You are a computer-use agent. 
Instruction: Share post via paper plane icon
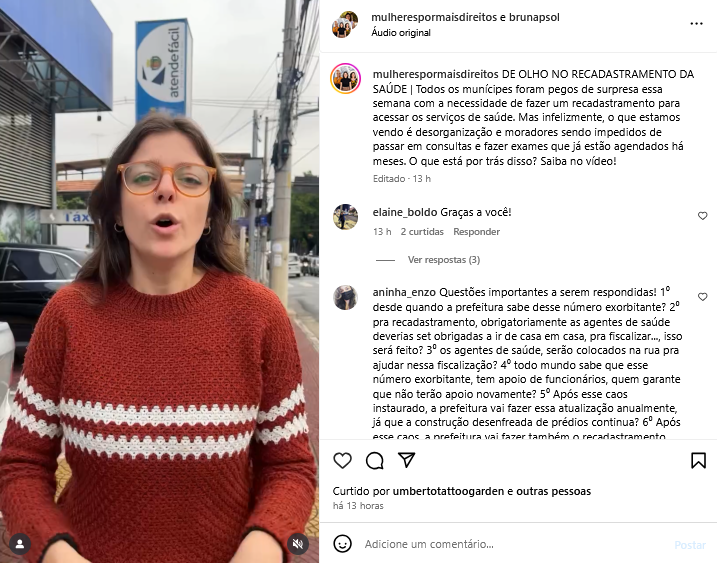pyautogui.click(x=407, y=460)
